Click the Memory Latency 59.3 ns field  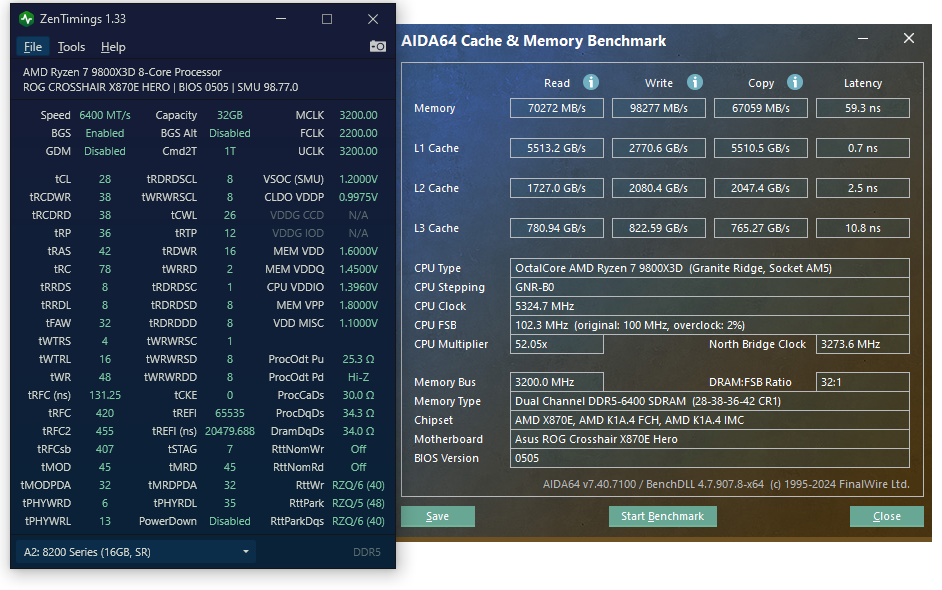point(863,108)
